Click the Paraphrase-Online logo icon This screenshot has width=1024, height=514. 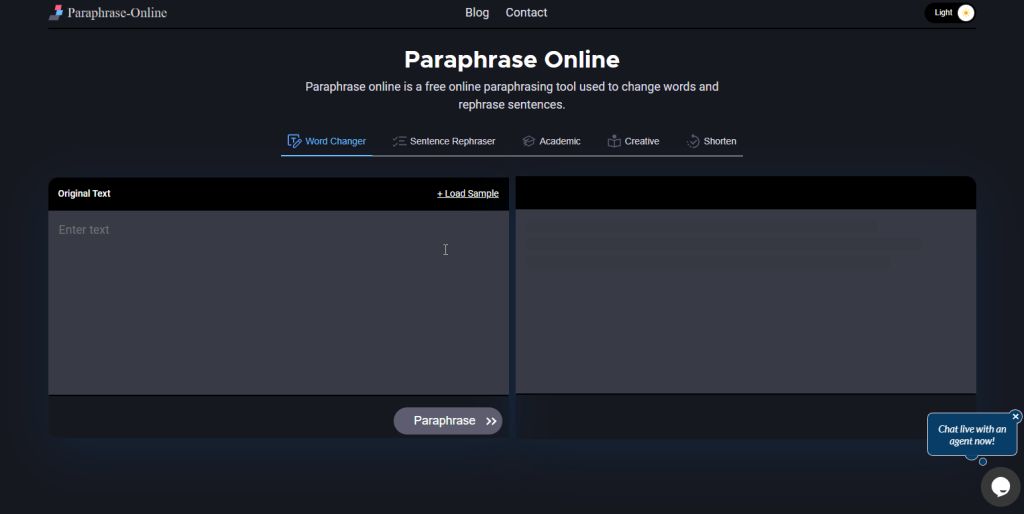[x=56, y=13]
